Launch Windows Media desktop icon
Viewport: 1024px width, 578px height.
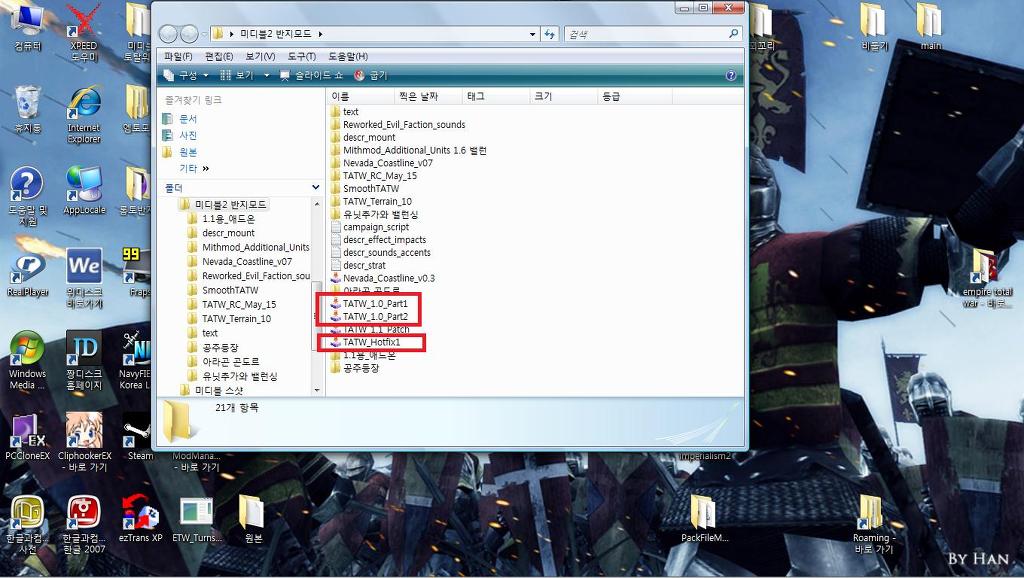pos(27,361)
